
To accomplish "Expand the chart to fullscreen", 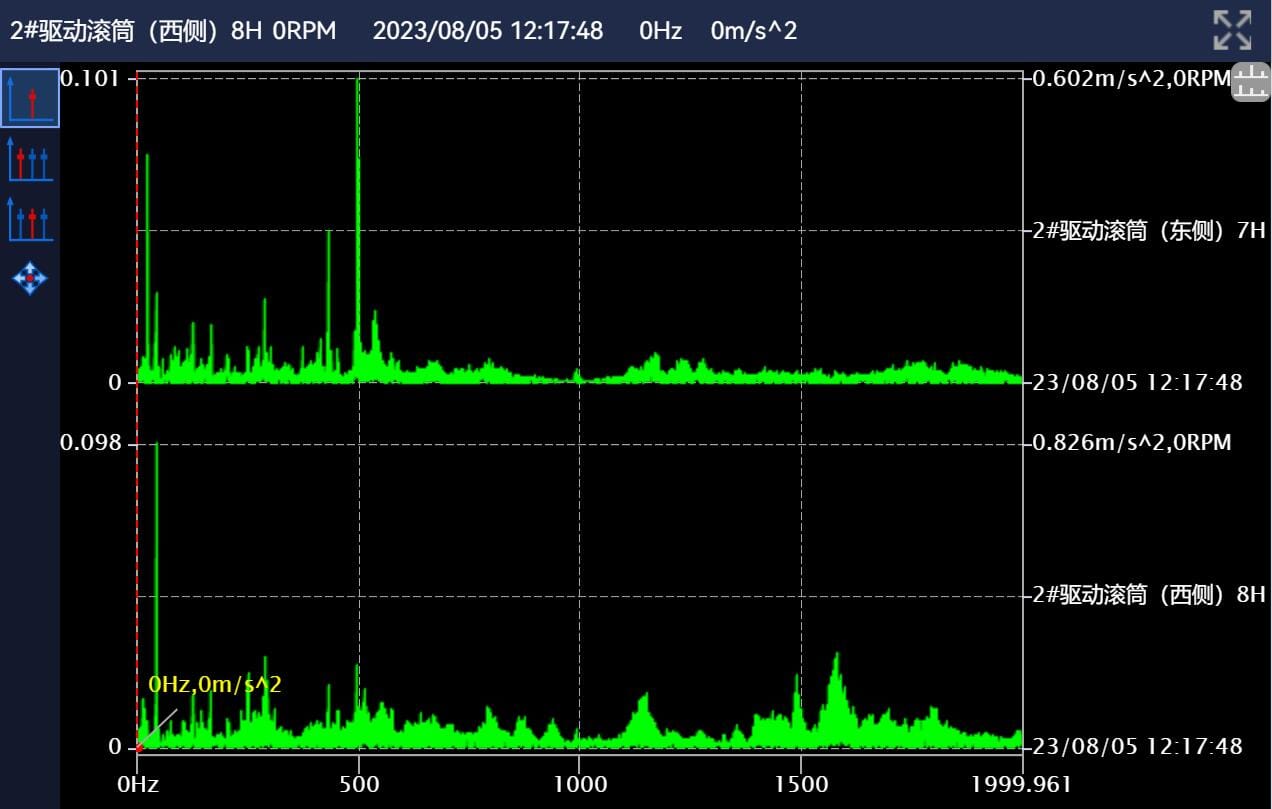I will (1232, 30).
